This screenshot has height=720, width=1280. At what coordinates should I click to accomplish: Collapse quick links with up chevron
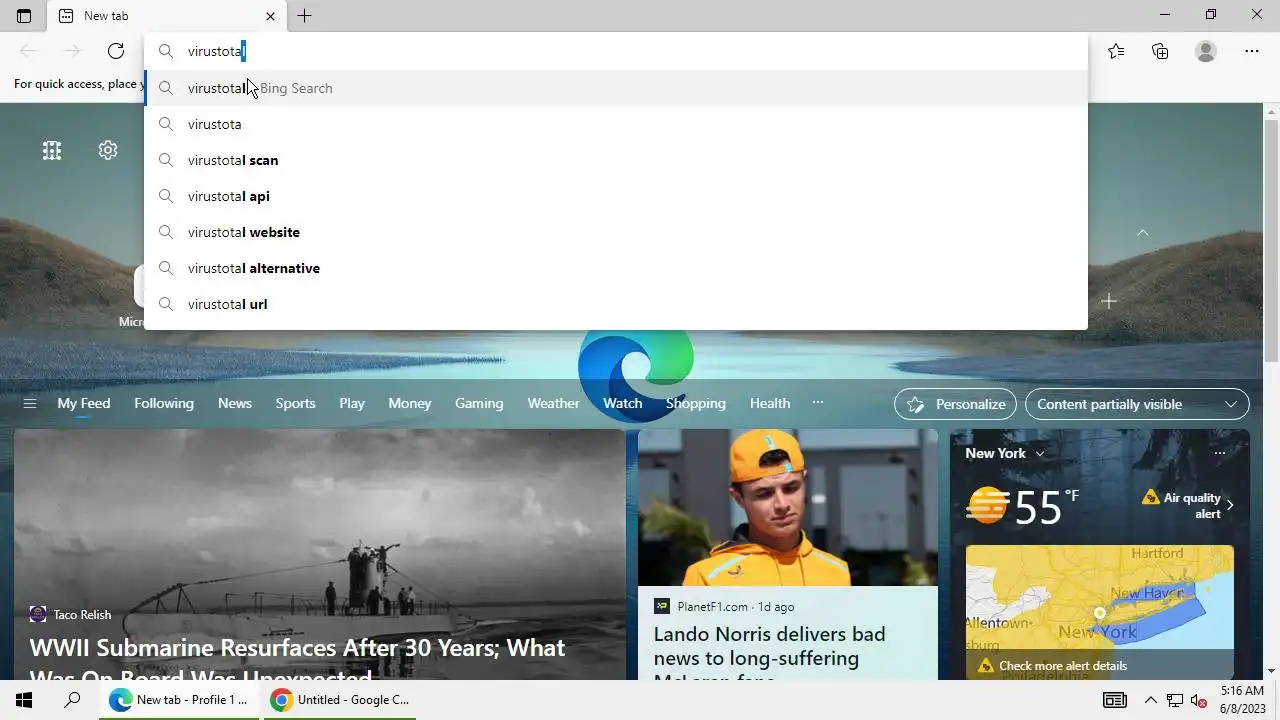pos(1142,233)
